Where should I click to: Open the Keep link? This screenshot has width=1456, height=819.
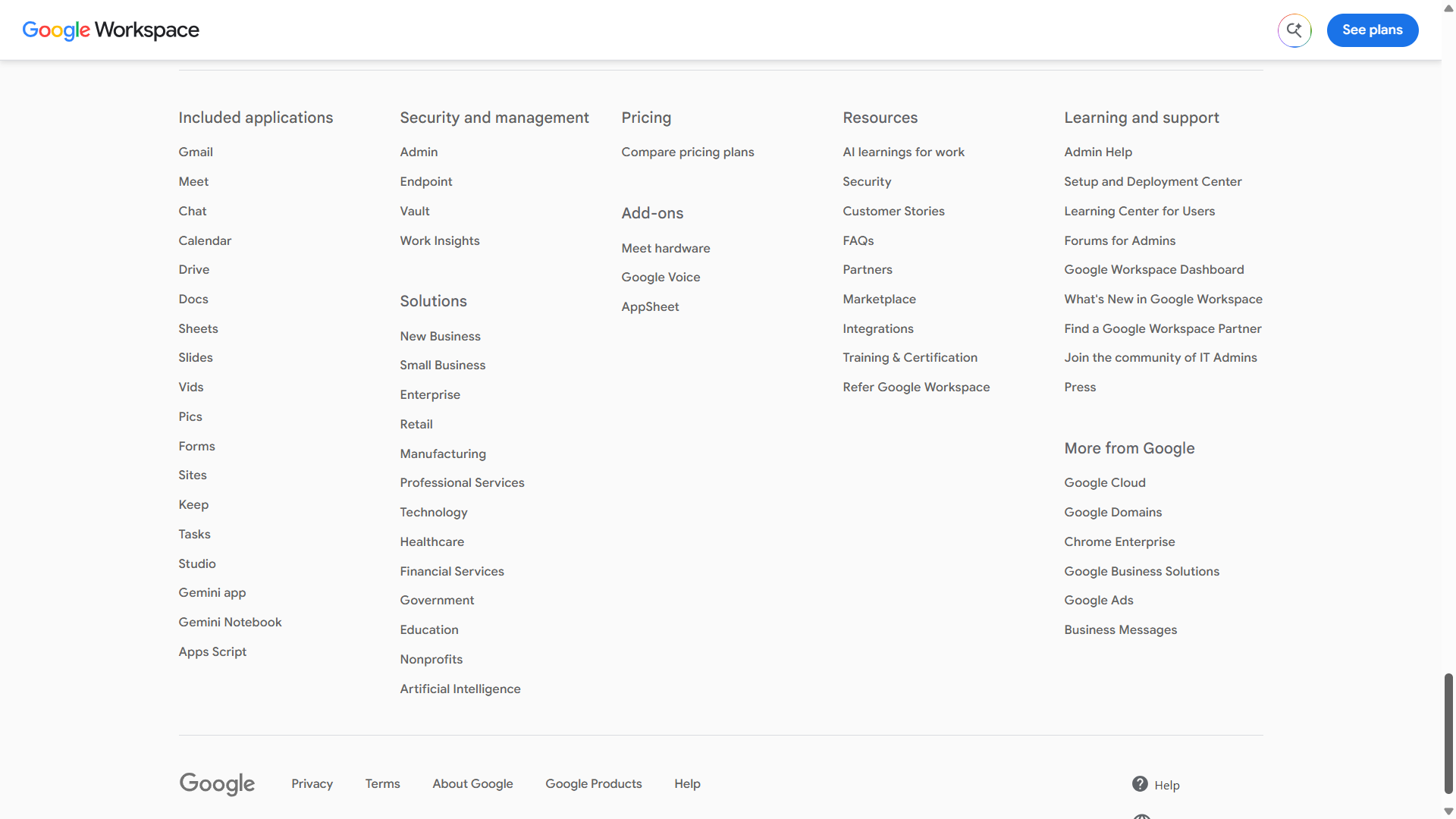pos(193,505)
